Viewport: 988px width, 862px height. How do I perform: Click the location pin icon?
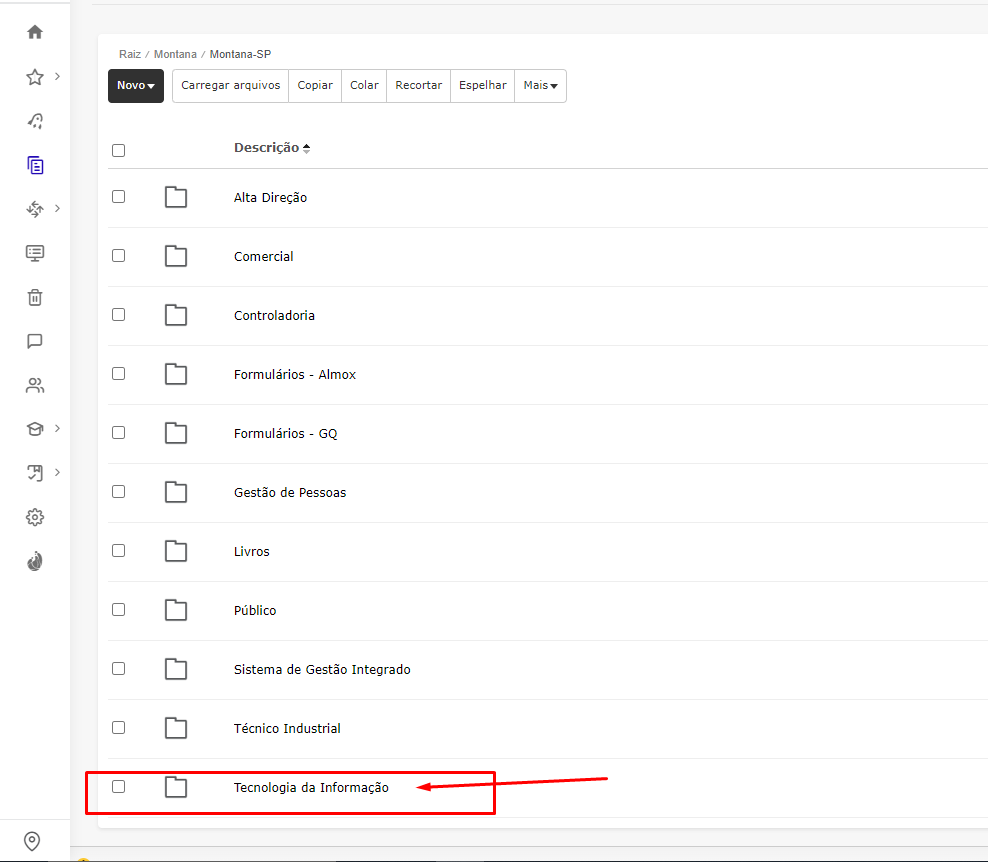pos(32,841)
